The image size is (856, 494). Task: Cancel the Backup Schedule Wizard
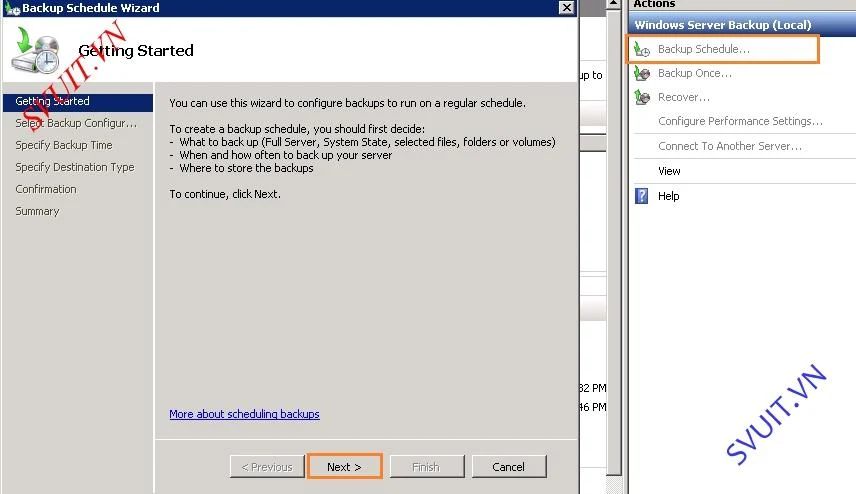(x=509, y=467)
